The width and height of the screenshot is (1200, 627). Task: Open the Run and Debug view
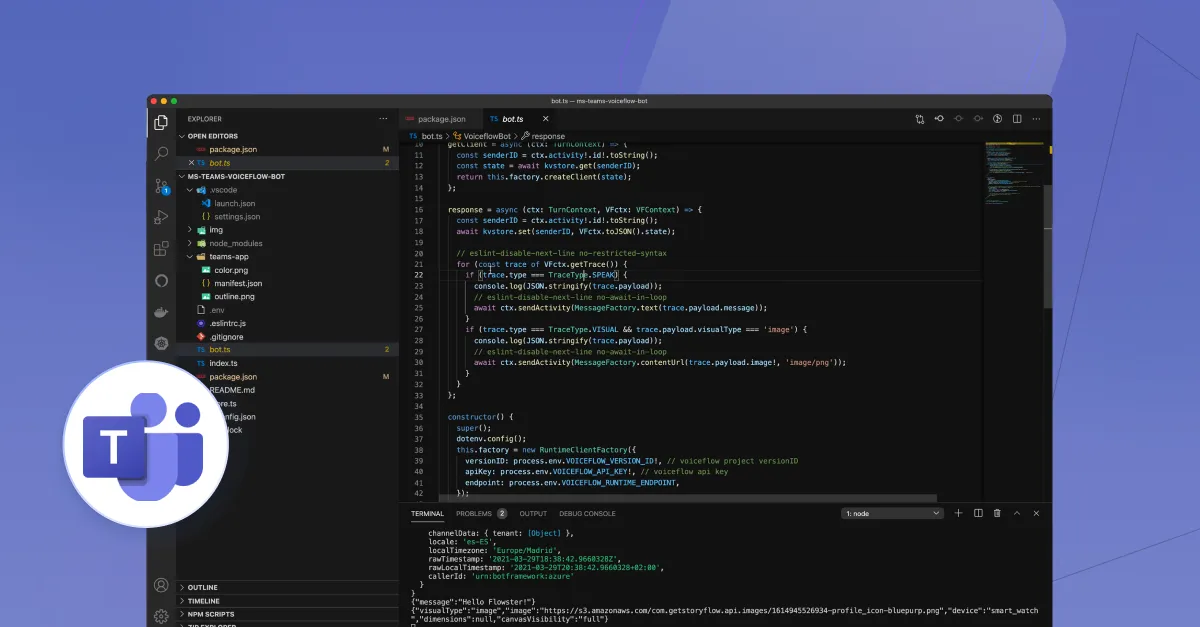click(161, 217)
